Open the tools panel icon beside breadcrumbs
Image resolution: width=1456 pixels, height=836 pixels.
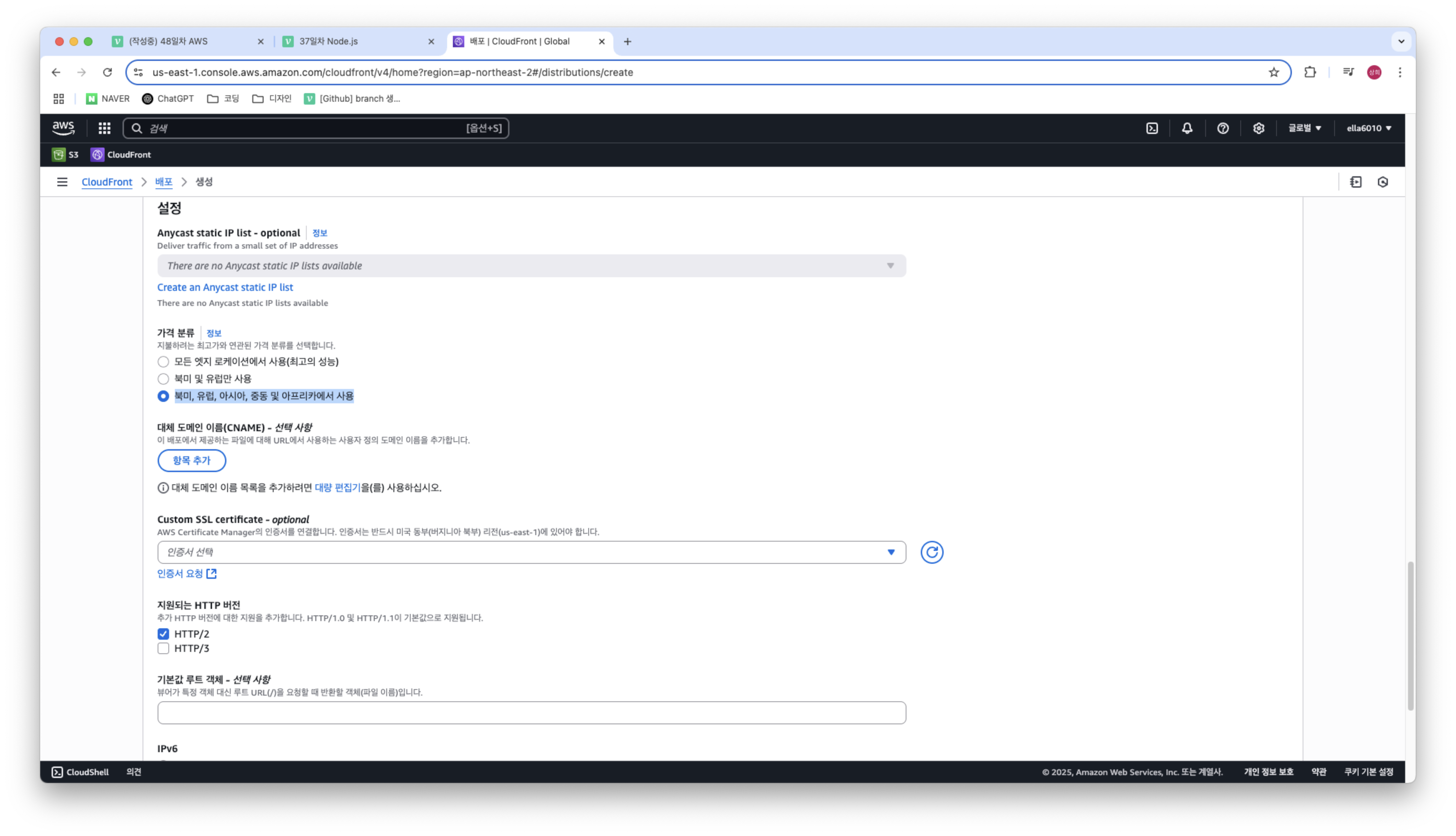[1356, 182]
